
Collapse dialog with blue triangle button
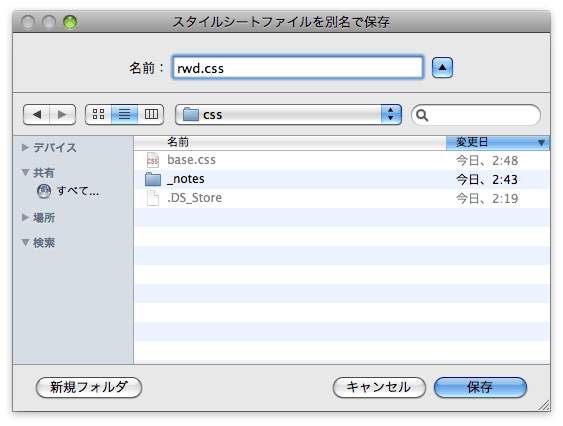[x=442, y=68]
